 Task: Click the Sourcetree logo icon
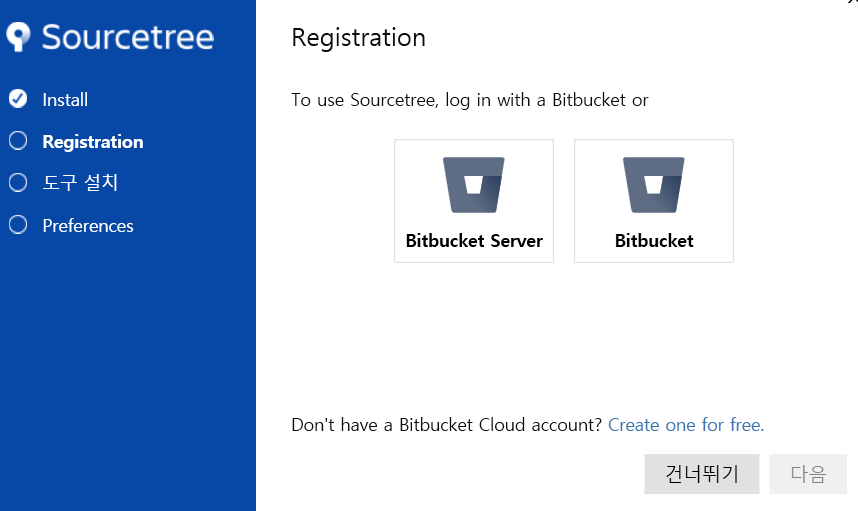(x=18, y=37)
